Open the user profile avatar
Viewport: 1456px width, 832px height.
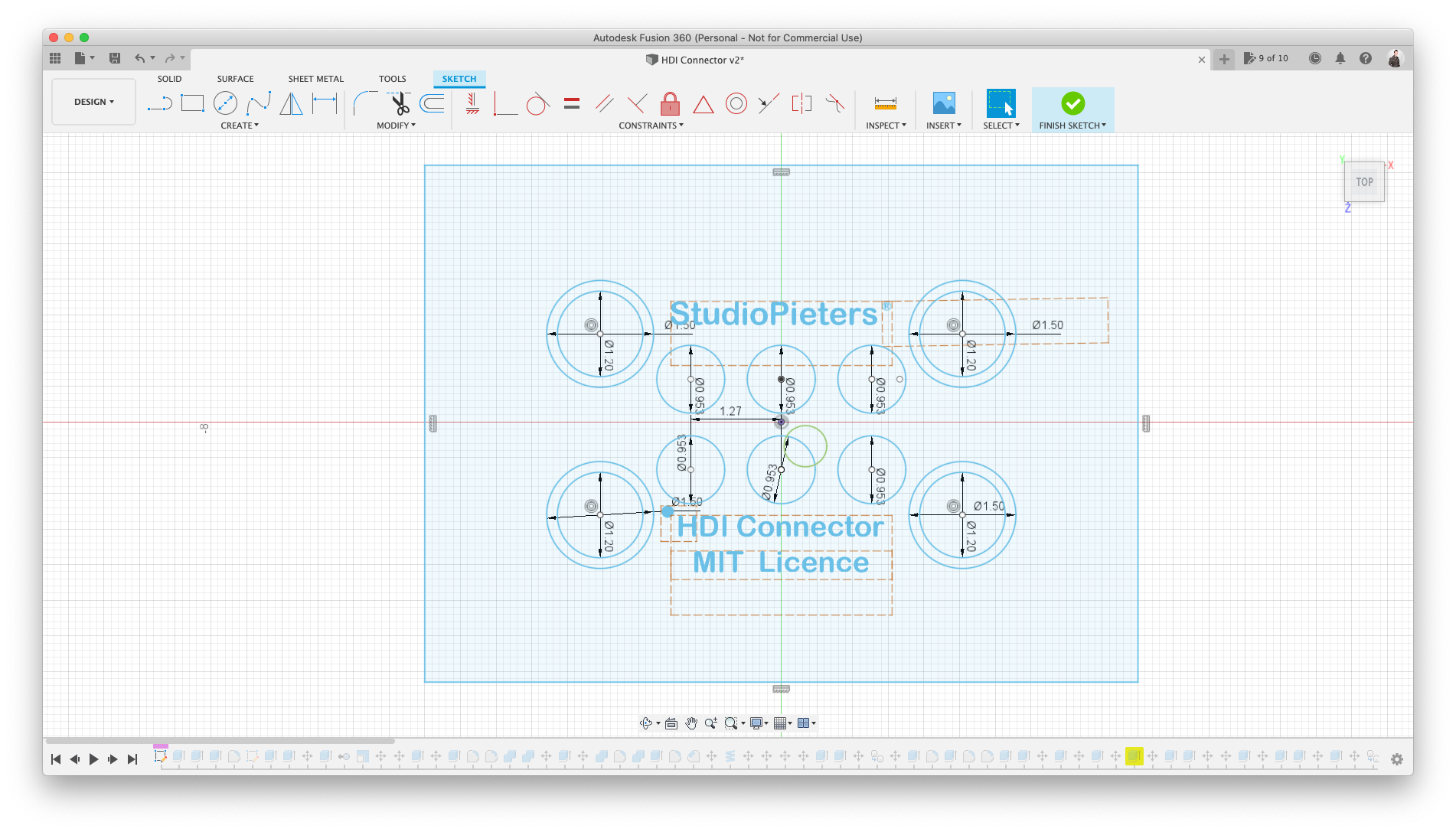1395,58
